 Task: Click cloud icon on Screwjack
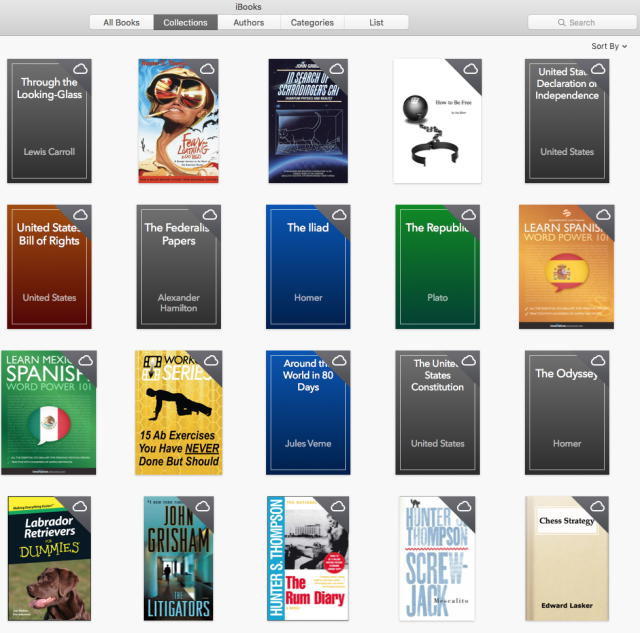[x=464, y=506]
